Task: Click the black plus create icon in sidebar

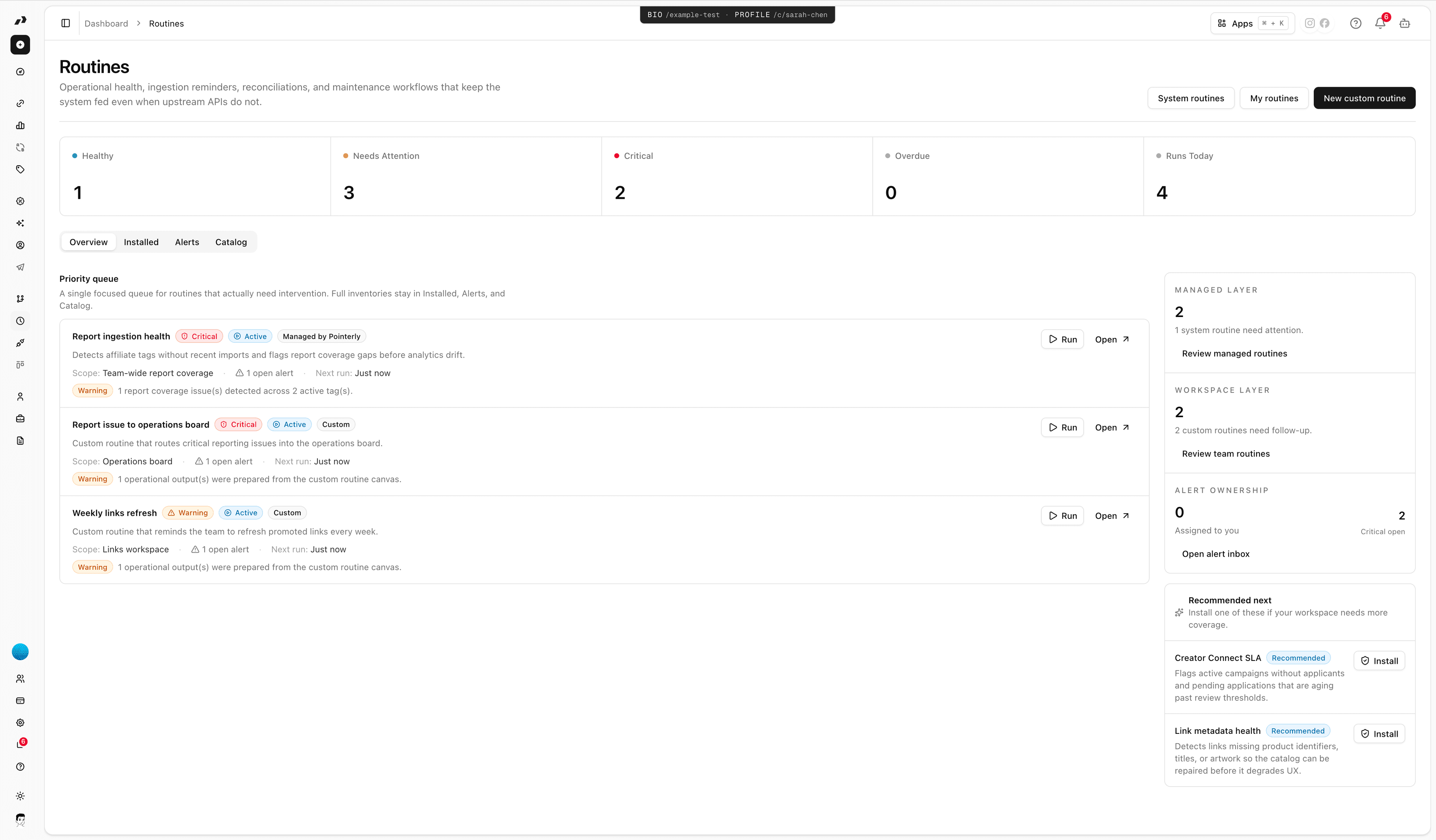Action: [x=20, y=44]
